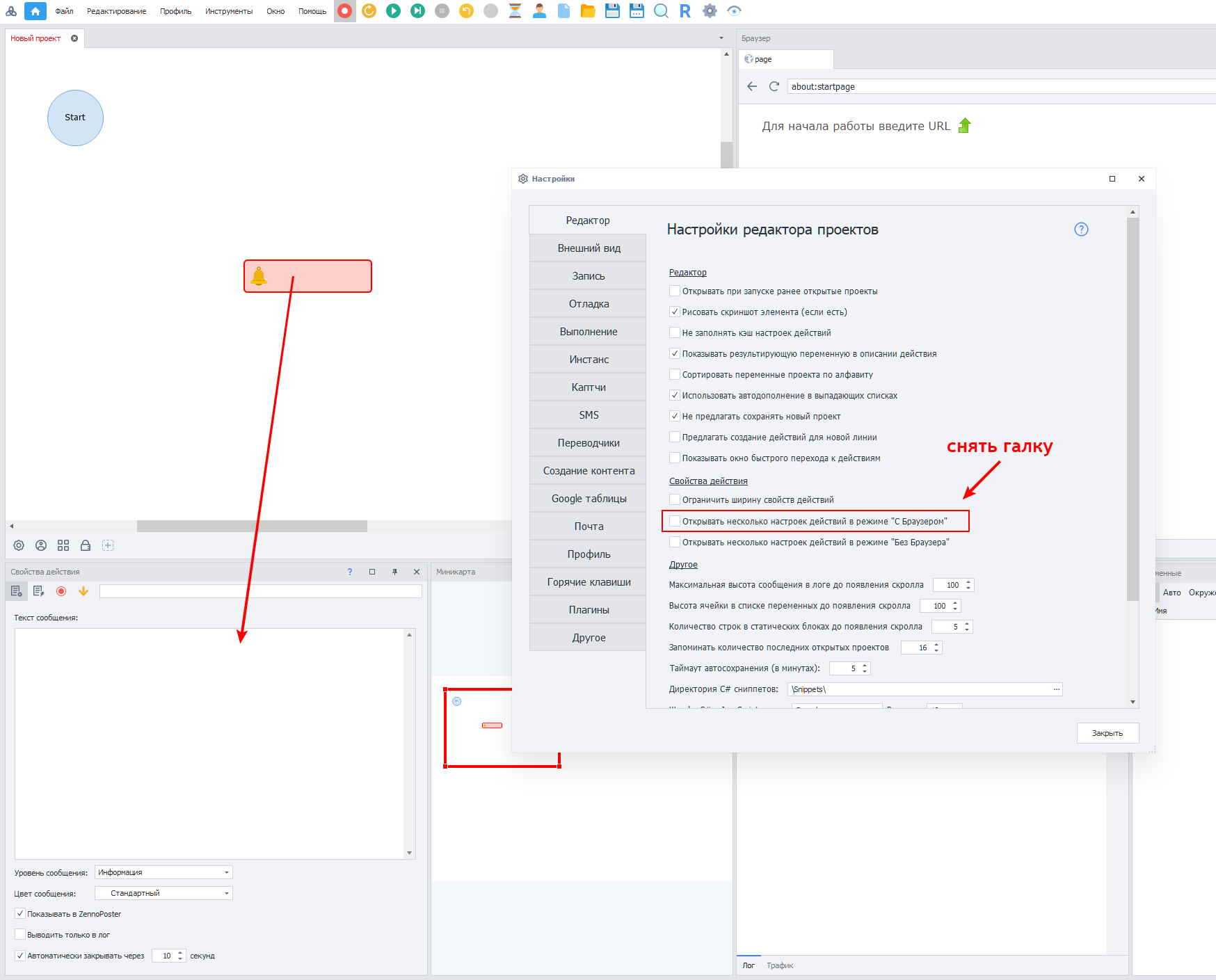
Task: Click settings dialog vertical scrollbar
Action: point(1133,410)
